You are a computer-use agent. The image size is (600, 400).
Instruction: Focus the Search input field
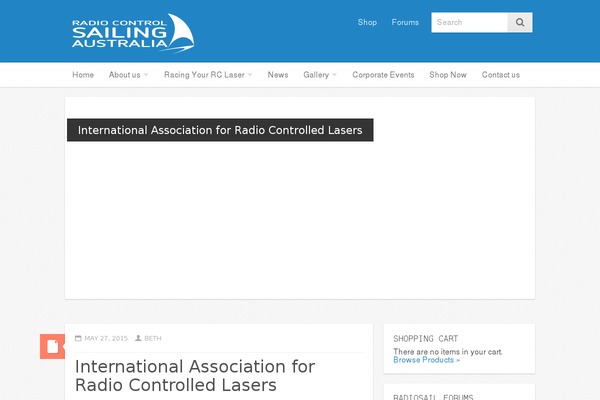pyautogui.click(x=470, y=22)
